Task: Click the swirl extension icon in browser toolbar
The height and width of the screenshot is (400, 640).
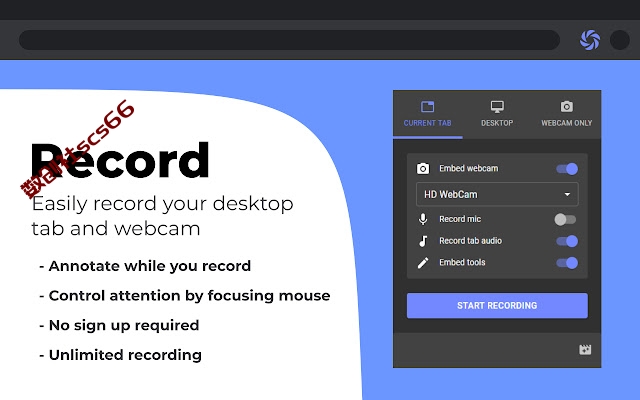Action: (590, 40)
